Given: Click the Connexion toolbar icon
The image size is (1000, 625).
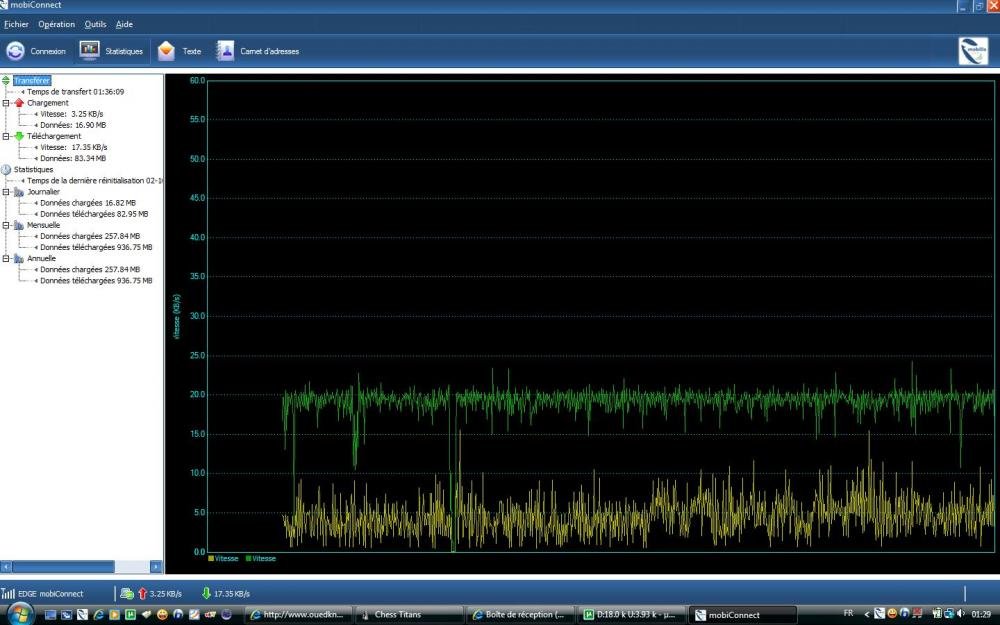Looking at the screenshot, I should [16, 51].
